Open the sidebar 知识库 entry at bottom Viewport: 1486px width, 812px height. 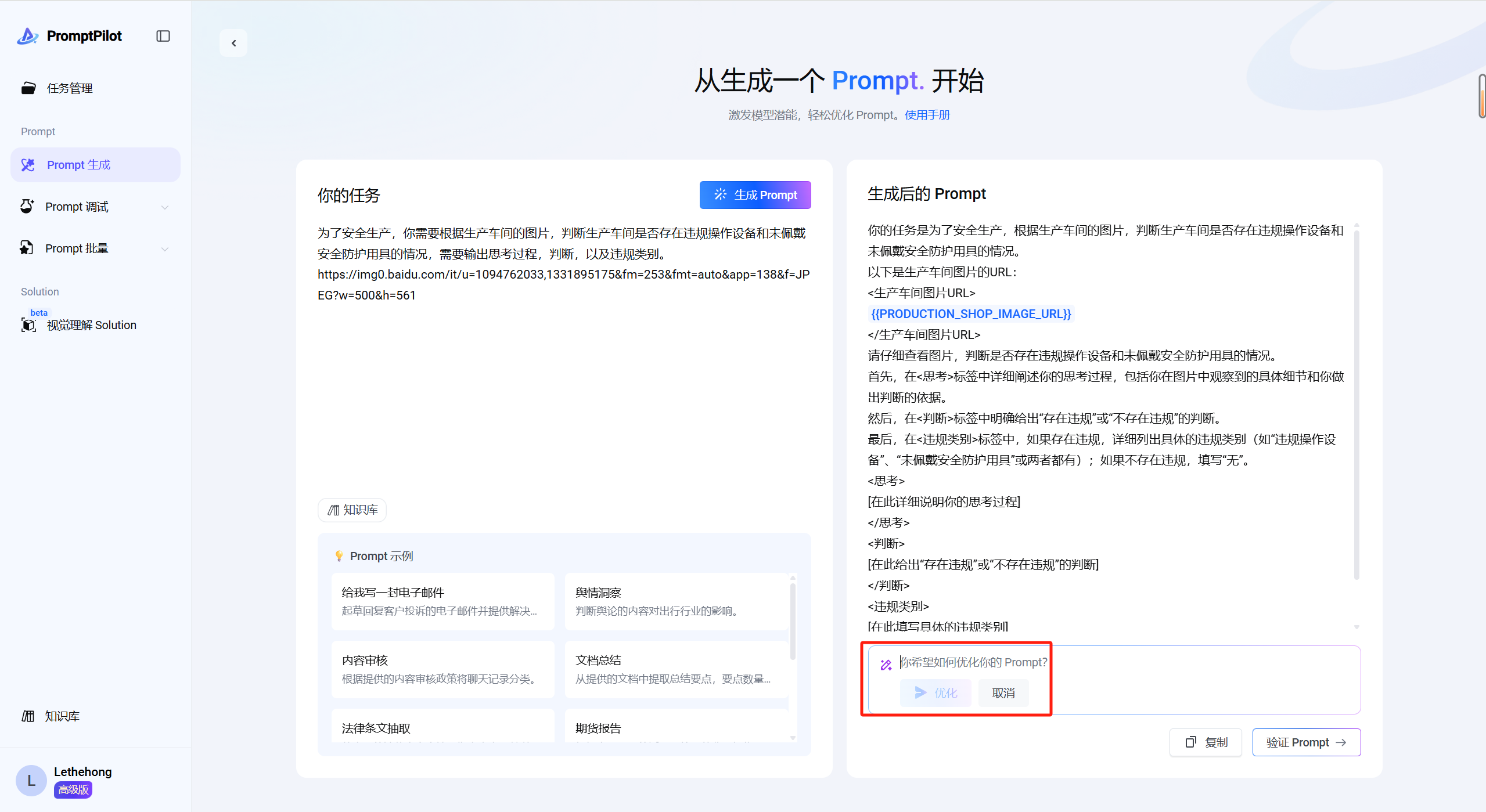tap(62, 716)
